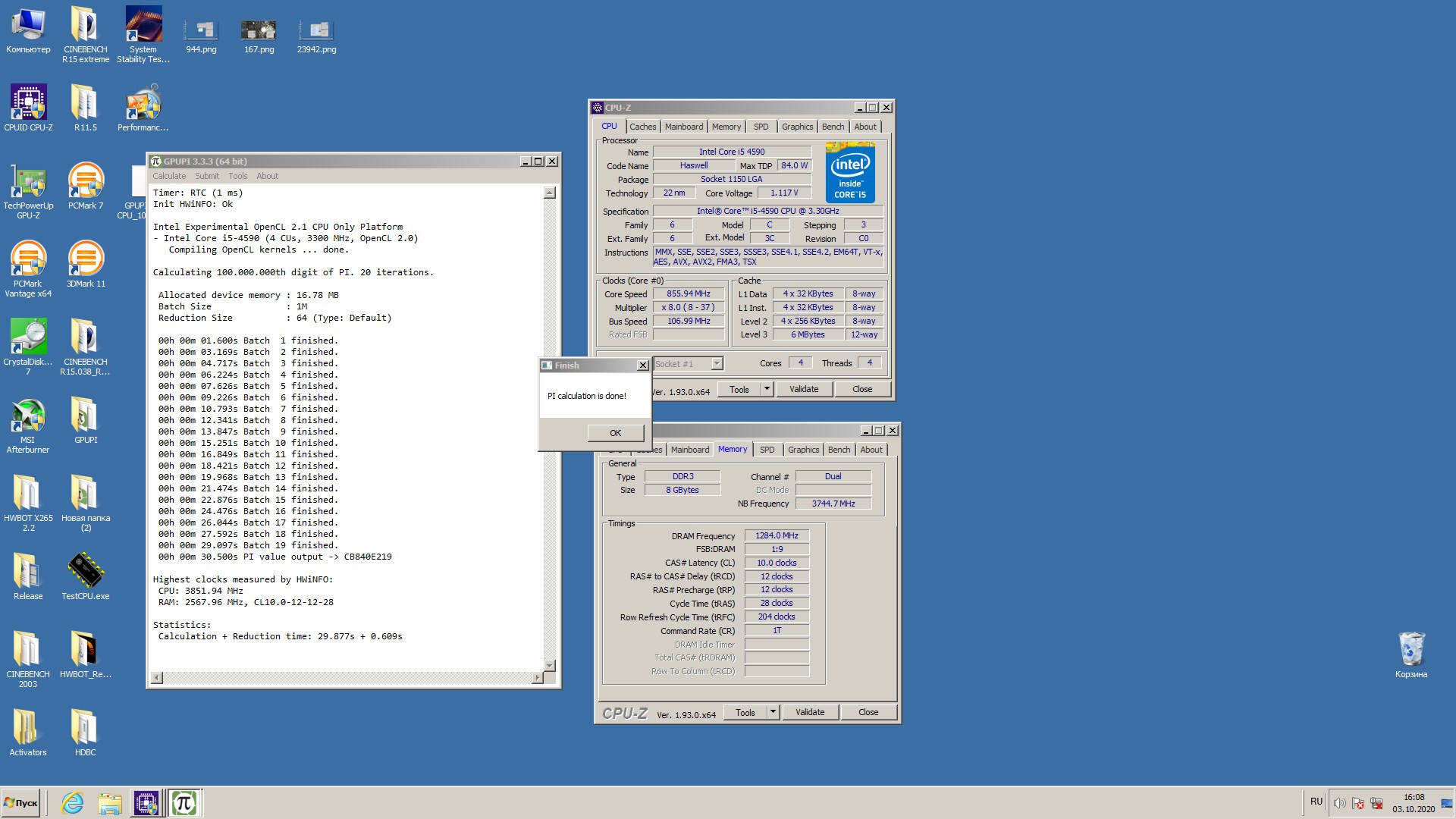
Task: Open About tab in lower CPU-Z window
Action: click(x=871, y=450)
